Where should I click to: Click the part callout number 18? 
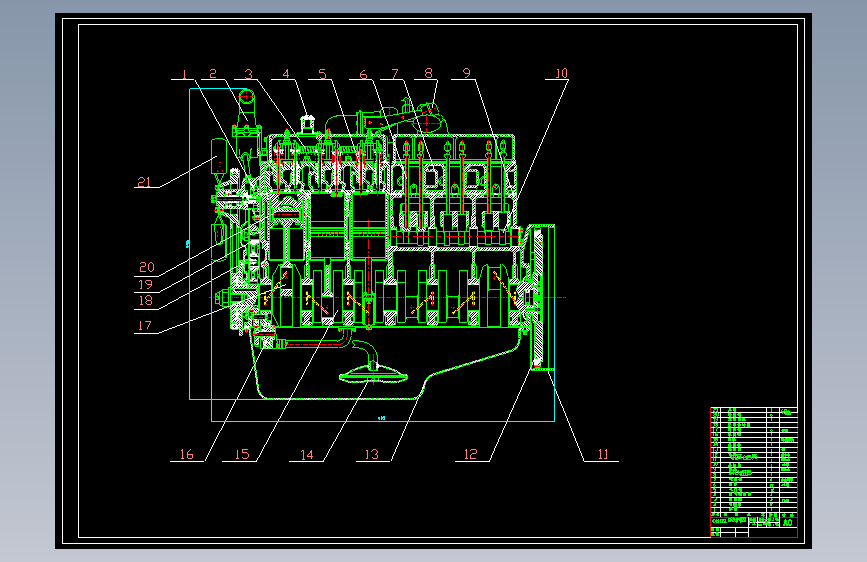[x=145, y=300]
